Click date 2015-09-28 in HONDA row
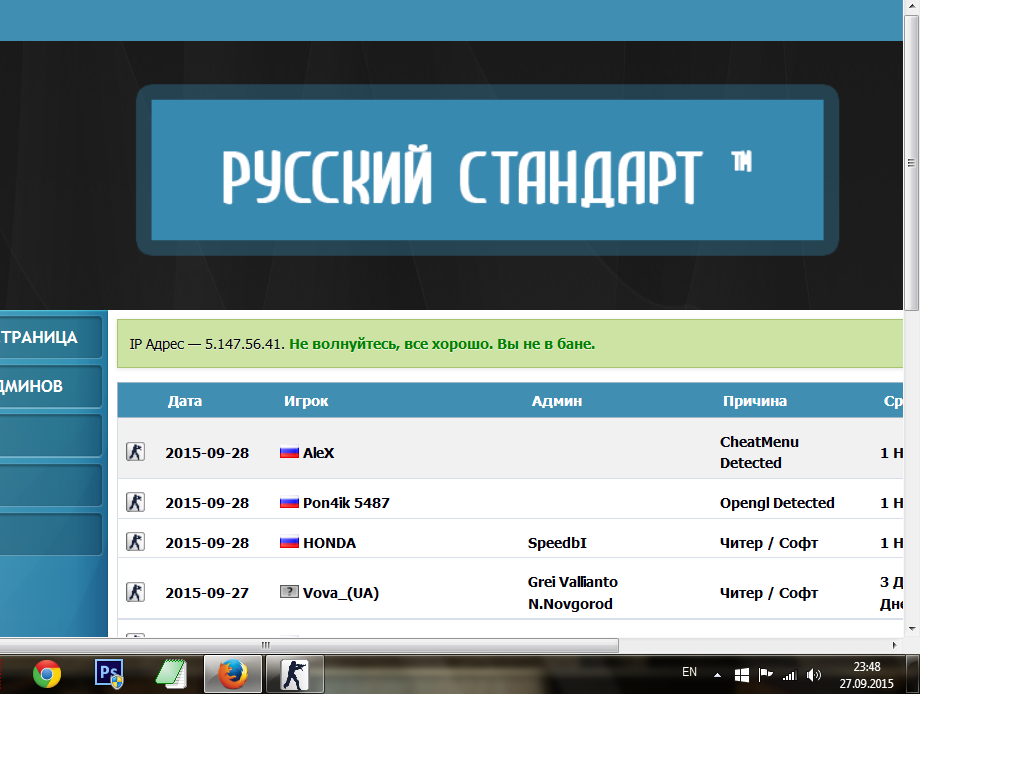The height and width of the screenshot is (768, 1024). 207,543
